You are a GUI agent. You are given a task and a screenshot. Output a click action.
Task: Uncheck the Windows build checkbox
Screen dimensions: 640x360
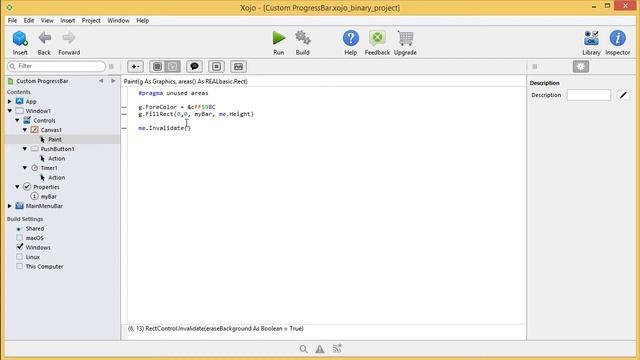click(x=20, y=247)
